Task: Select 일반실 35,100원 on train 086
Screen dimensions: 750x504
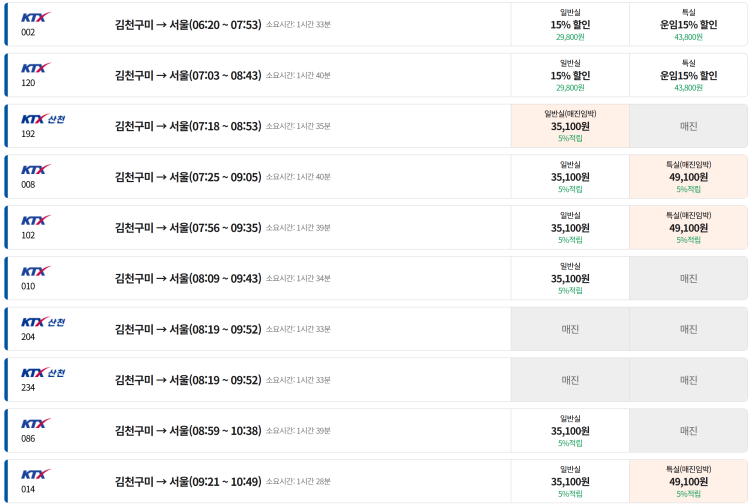Action: [570, 431]
